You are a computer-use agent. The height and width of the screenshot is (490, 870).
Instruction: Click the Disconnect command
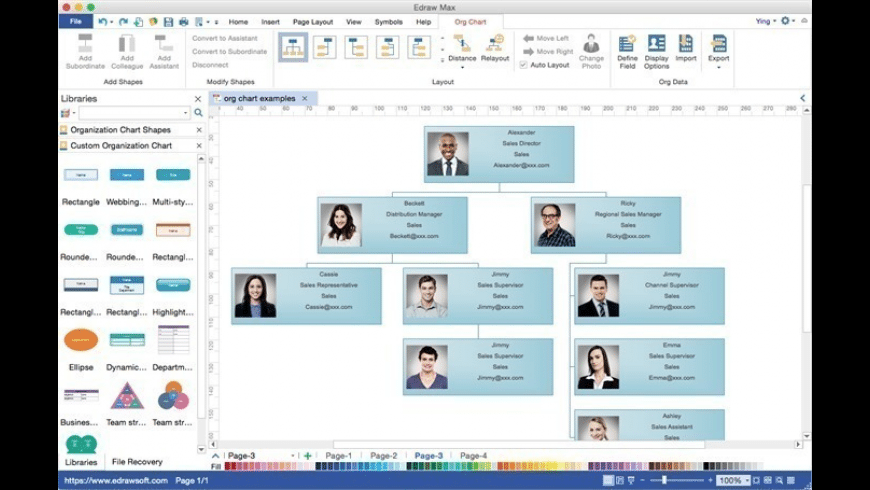click(210, 65)
